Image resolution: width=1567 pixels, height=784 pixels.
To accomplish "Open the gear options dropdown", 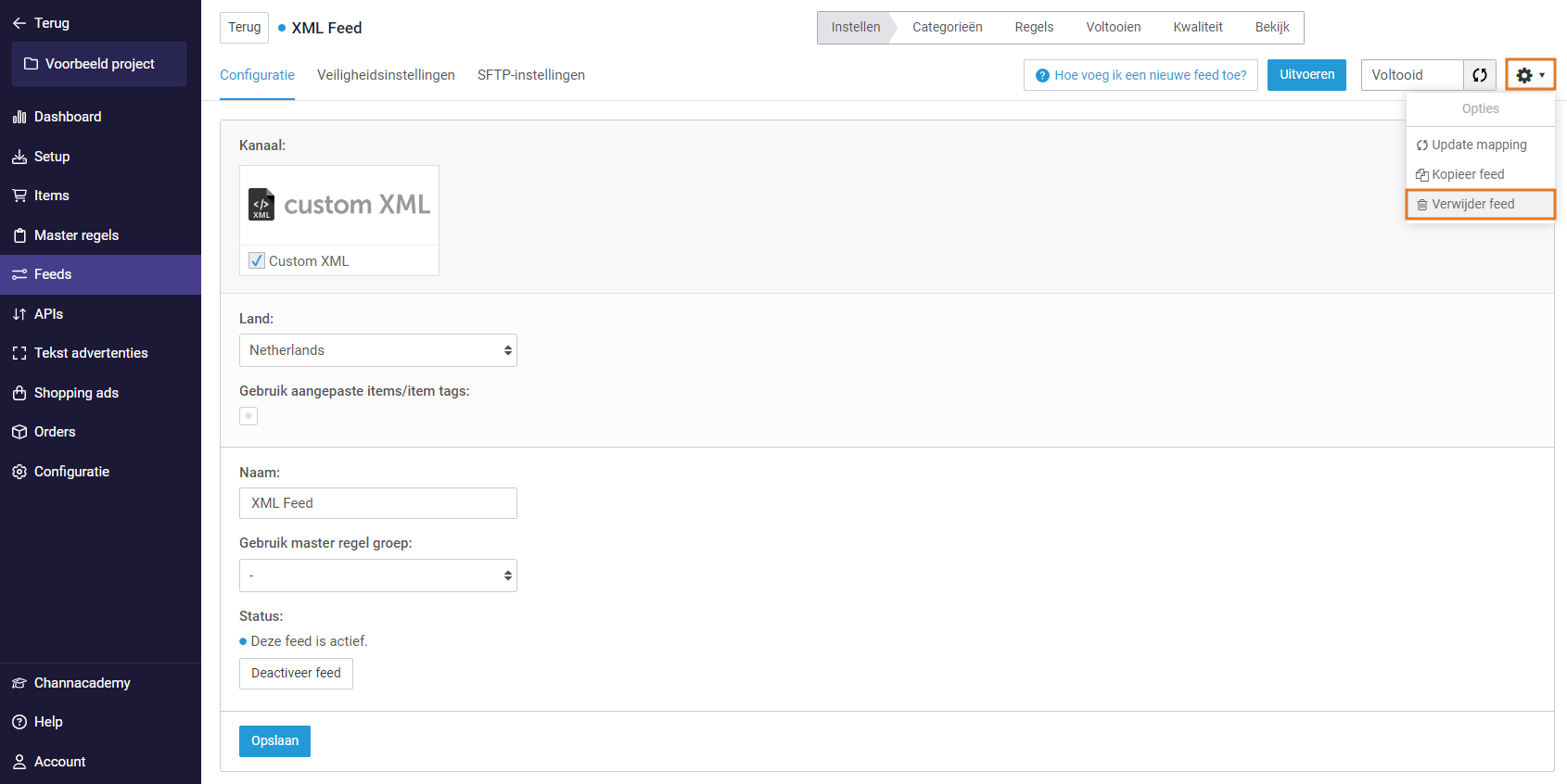I will [x=1530, y=75].
